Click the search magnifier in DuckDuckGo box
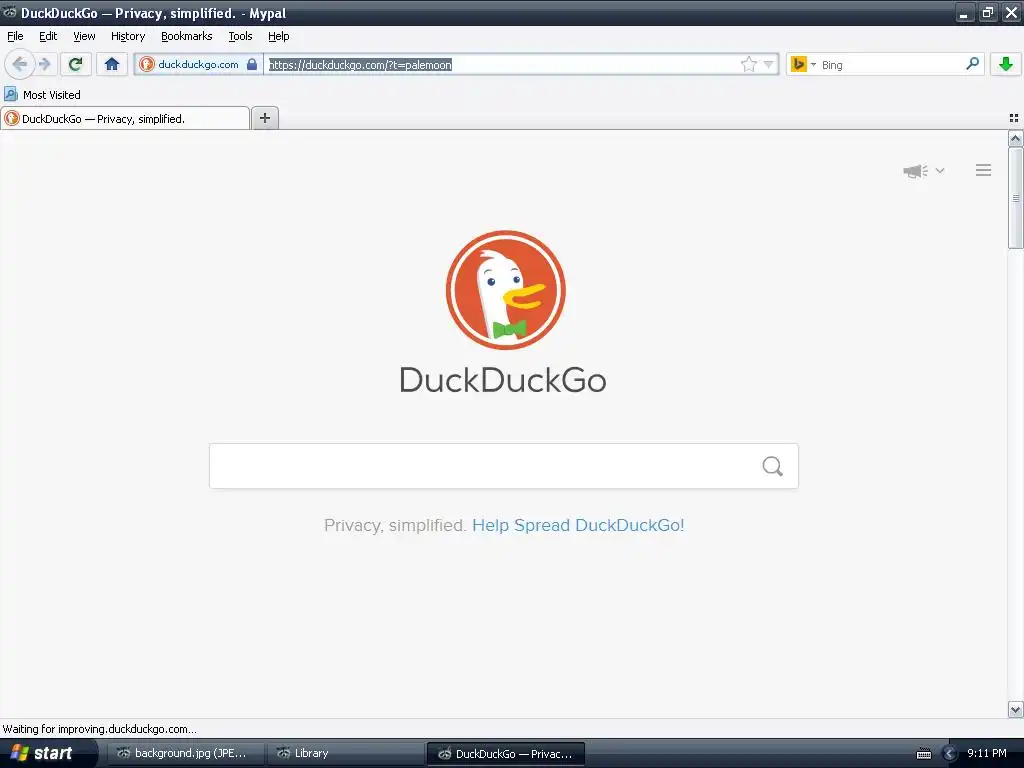This screenshot has width=1024, height=768. [x=773, y=466]
